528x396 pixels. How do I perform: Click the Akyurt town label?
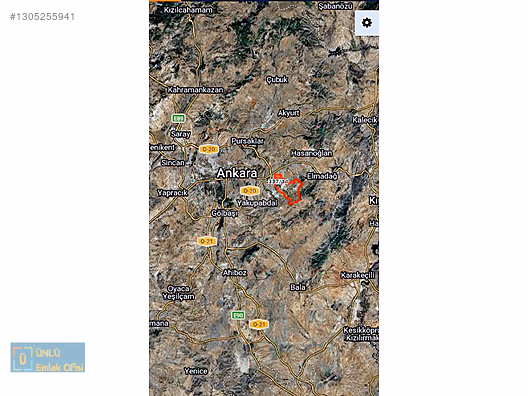289,113
